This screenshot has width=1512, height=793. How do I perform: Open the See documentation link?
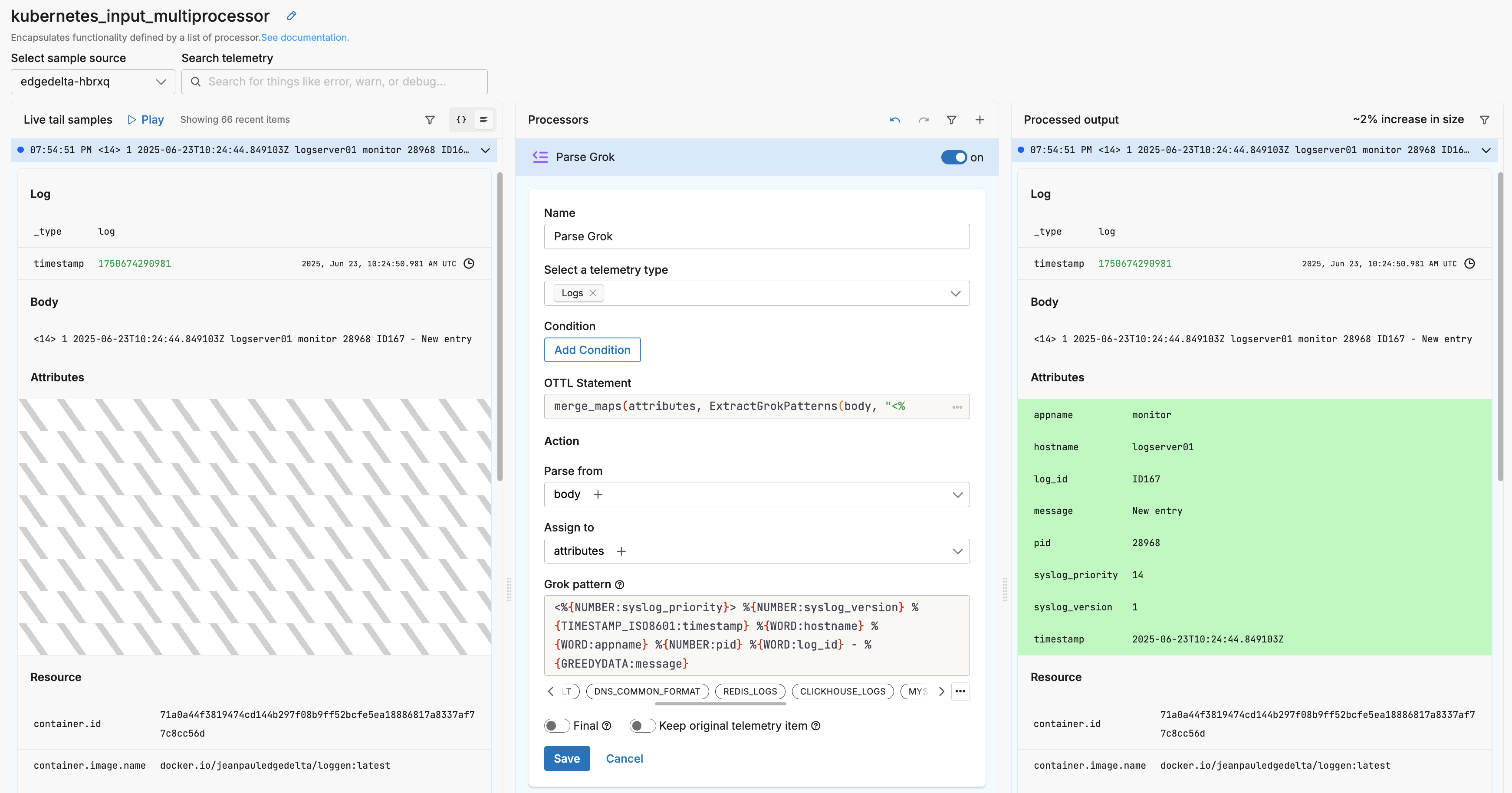(x=305, y=38)
